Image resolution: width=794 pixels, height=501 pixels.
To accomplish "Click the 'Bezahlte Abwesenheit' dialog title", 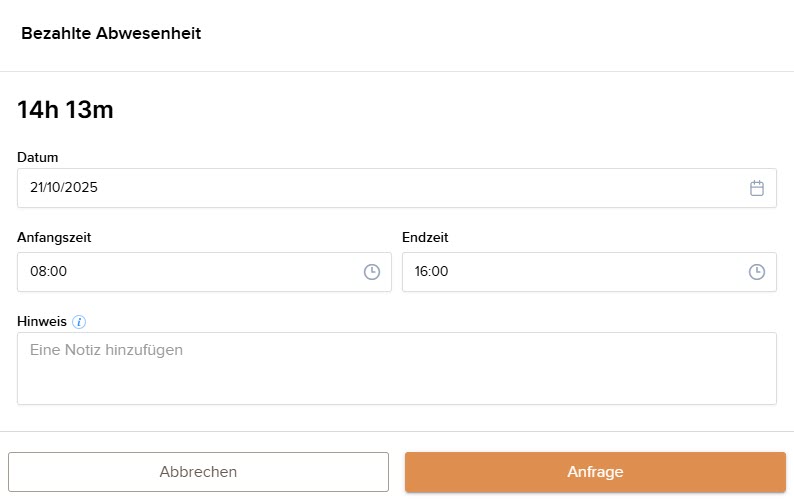I will 111,34.
